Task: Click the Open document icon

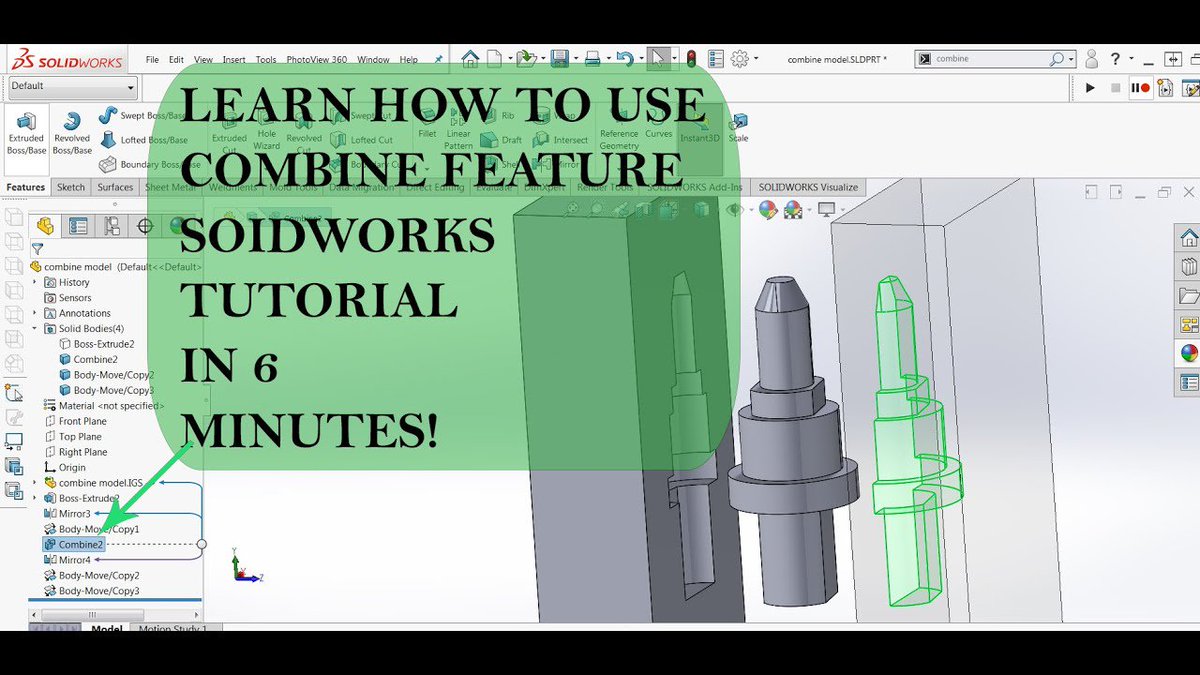Action: click(x=525, y=59)
